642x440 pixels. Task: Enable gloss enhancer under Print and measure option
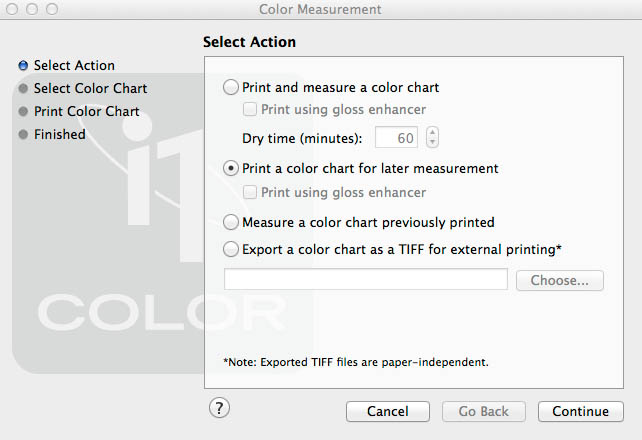251,110
